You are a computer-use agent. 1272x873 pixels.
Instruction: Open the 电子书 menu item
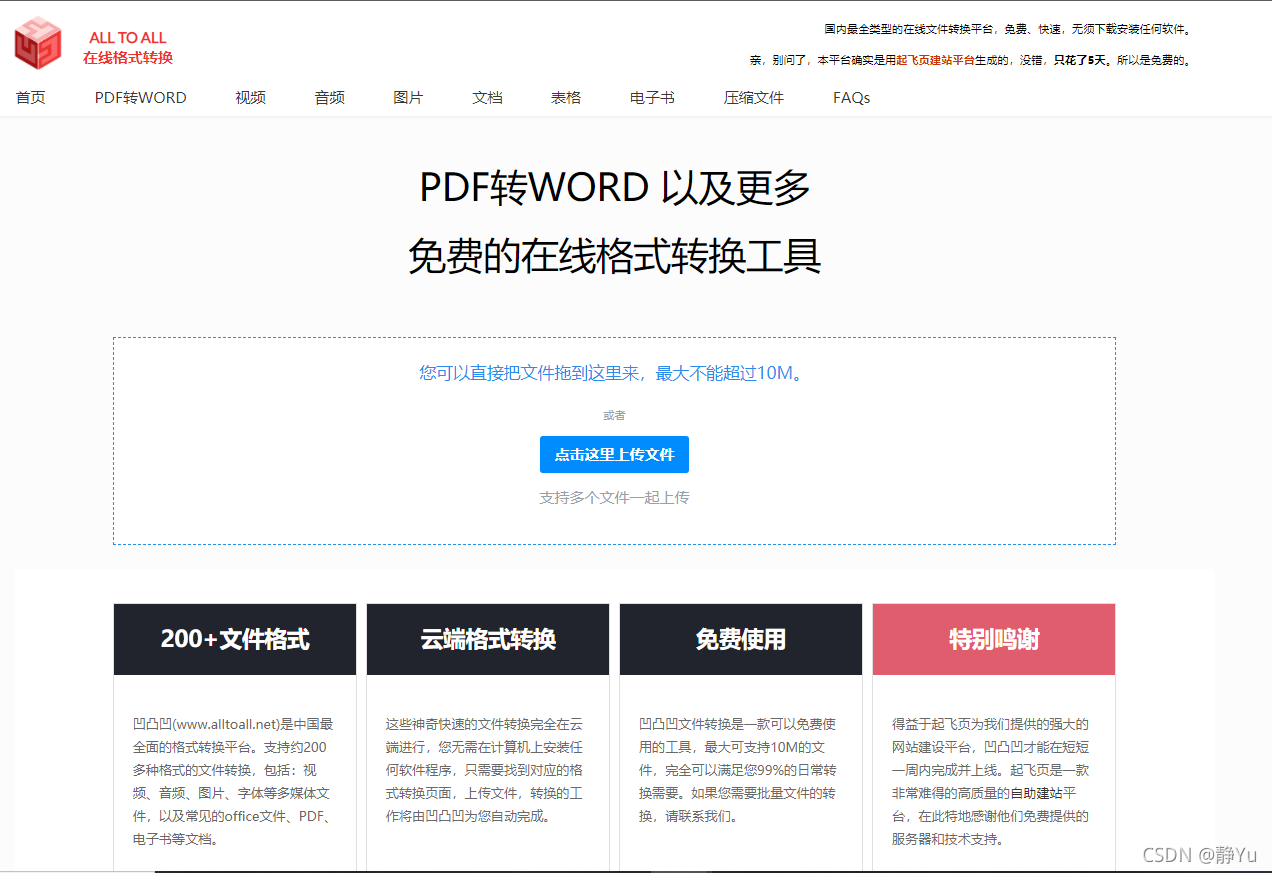click(x=652, y=98)
